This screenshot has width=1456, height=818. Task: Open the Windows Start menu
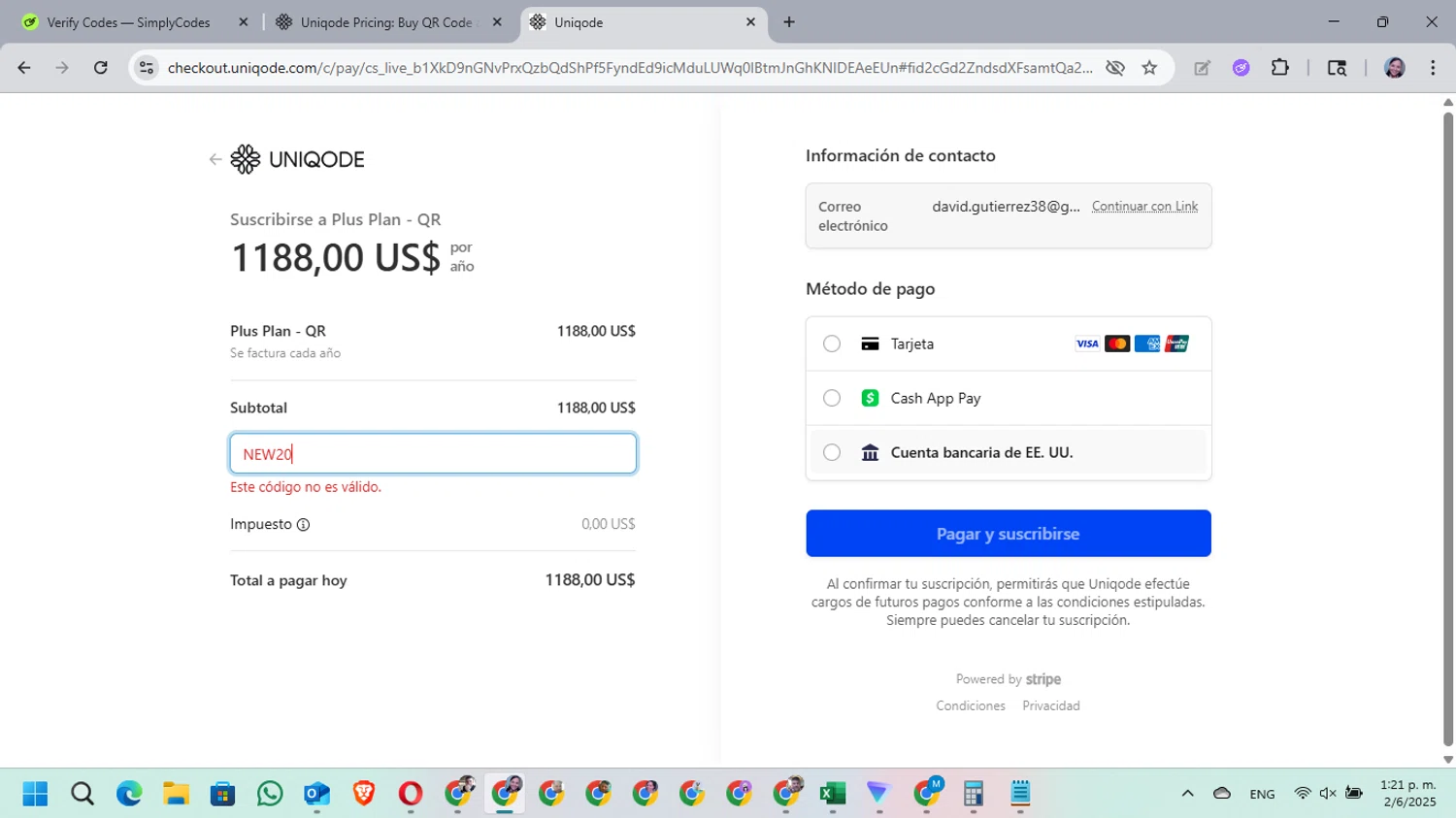[x=35, y=794]
